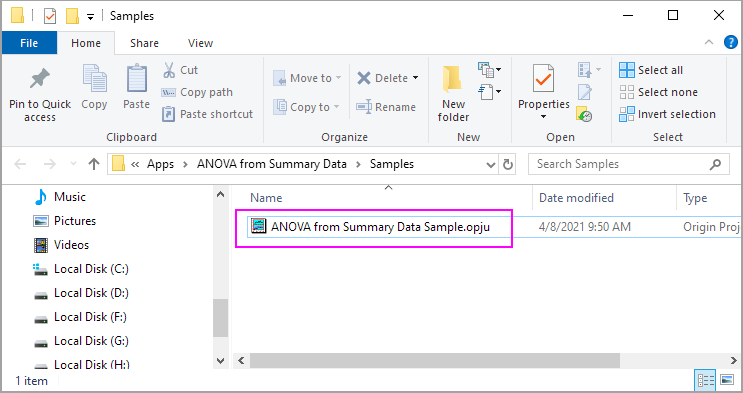Expand the Properties dropdown arrow
The image size is (743, 393).
pos(544,117)
